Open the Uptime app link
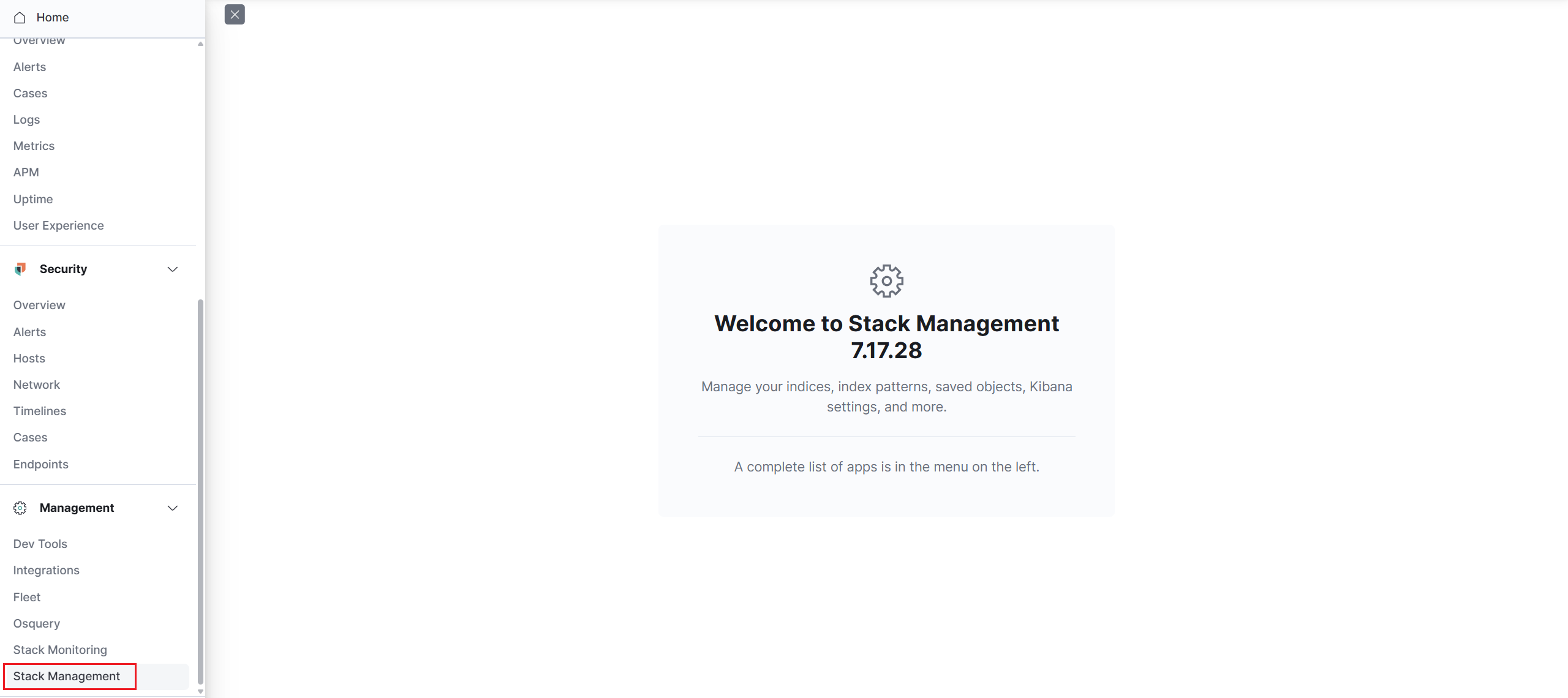 click(x=33, y=199)
